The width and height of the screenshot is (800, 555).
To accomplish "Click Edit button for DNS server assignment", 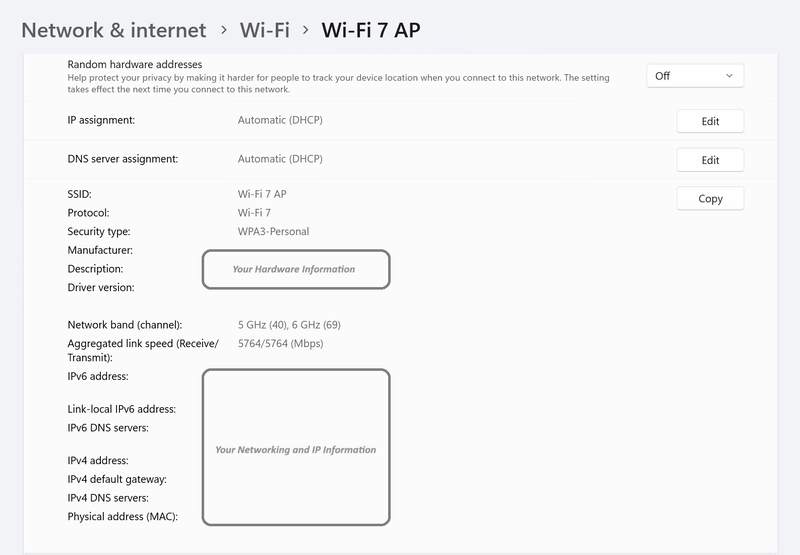I will point(710,160).
